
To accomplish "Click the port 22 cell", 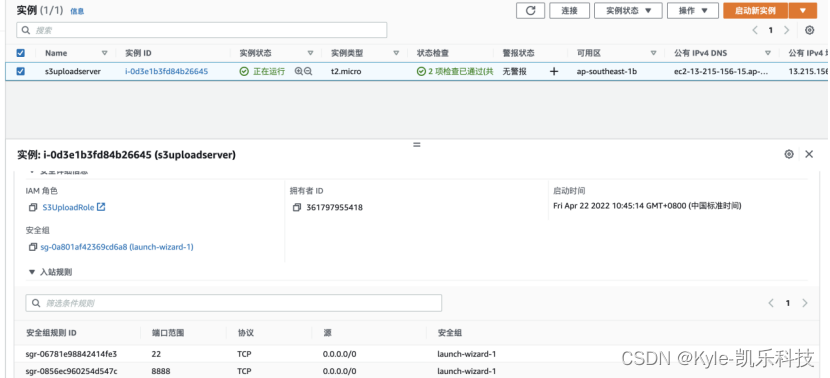I will pyautogui.click(x=156, y=354).
